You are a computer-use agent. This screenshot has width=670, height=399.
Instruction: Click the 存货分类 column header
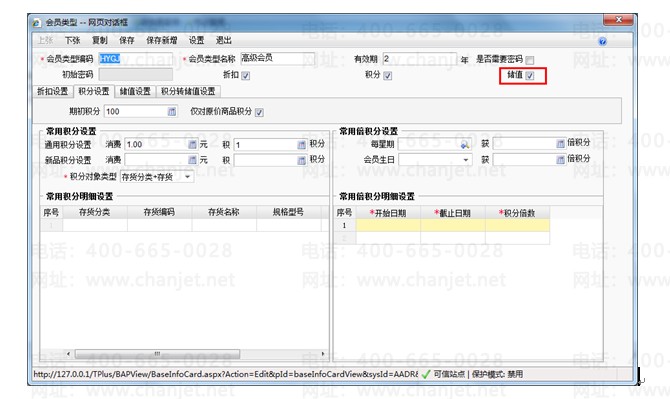coord(95,212)
